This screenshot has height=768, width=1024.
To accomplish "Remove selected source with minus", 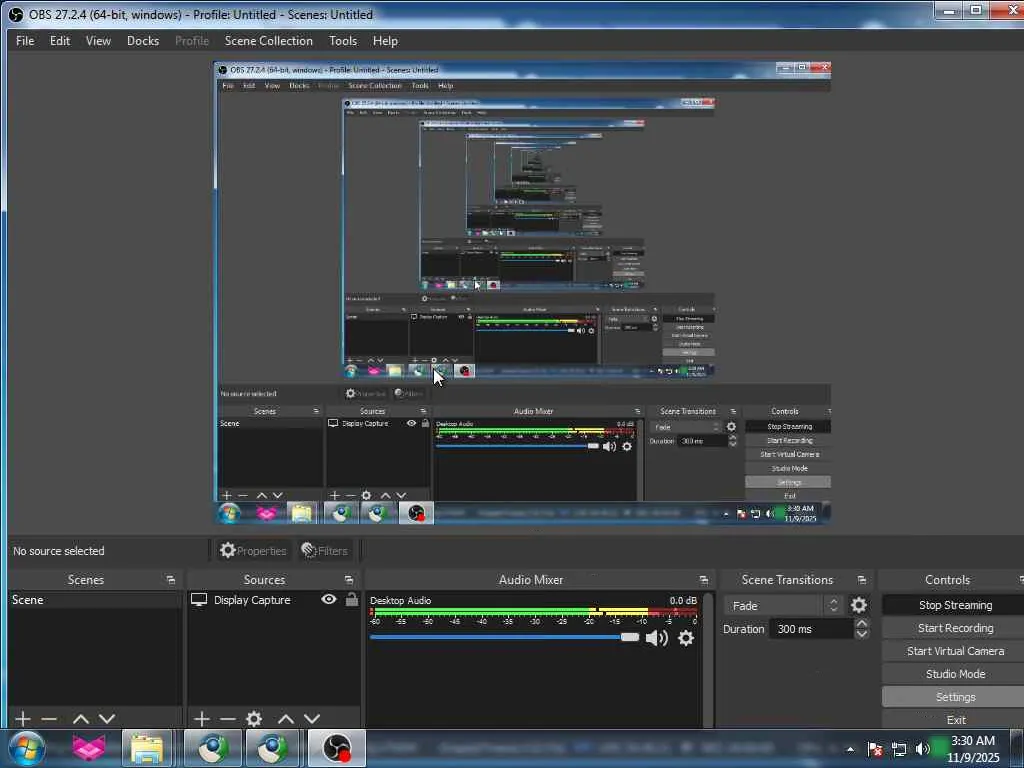I will pyautogui.click(x=228, y=719).
